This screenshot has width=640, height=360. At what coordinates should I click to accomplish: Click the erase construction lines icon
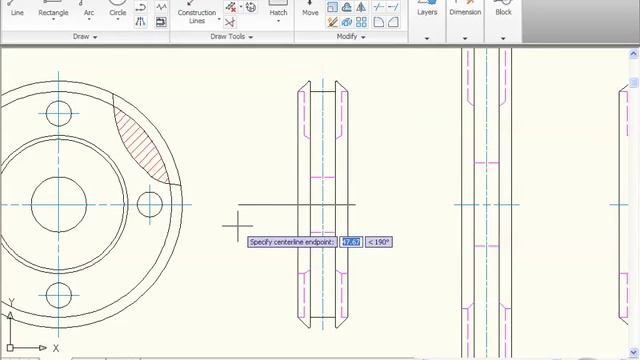click(x=231, y=7)
